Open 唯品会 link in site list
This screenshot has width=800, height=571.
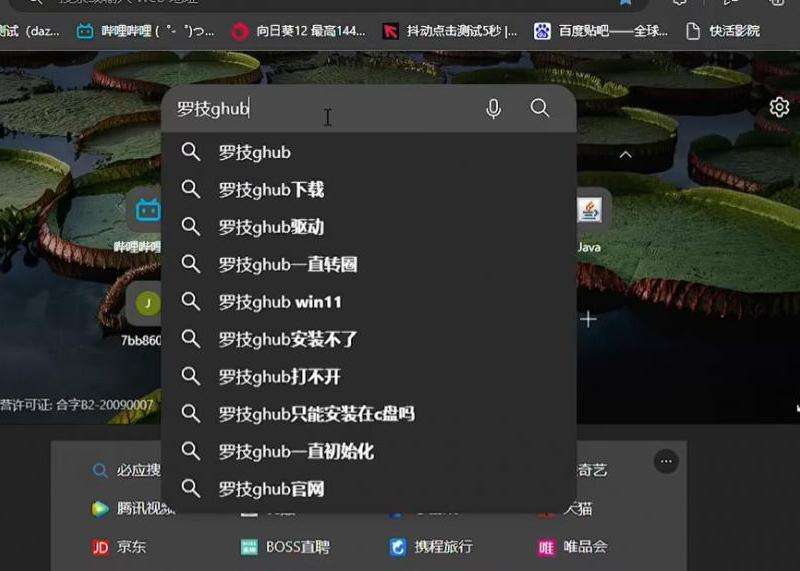(x=572, y=547)
